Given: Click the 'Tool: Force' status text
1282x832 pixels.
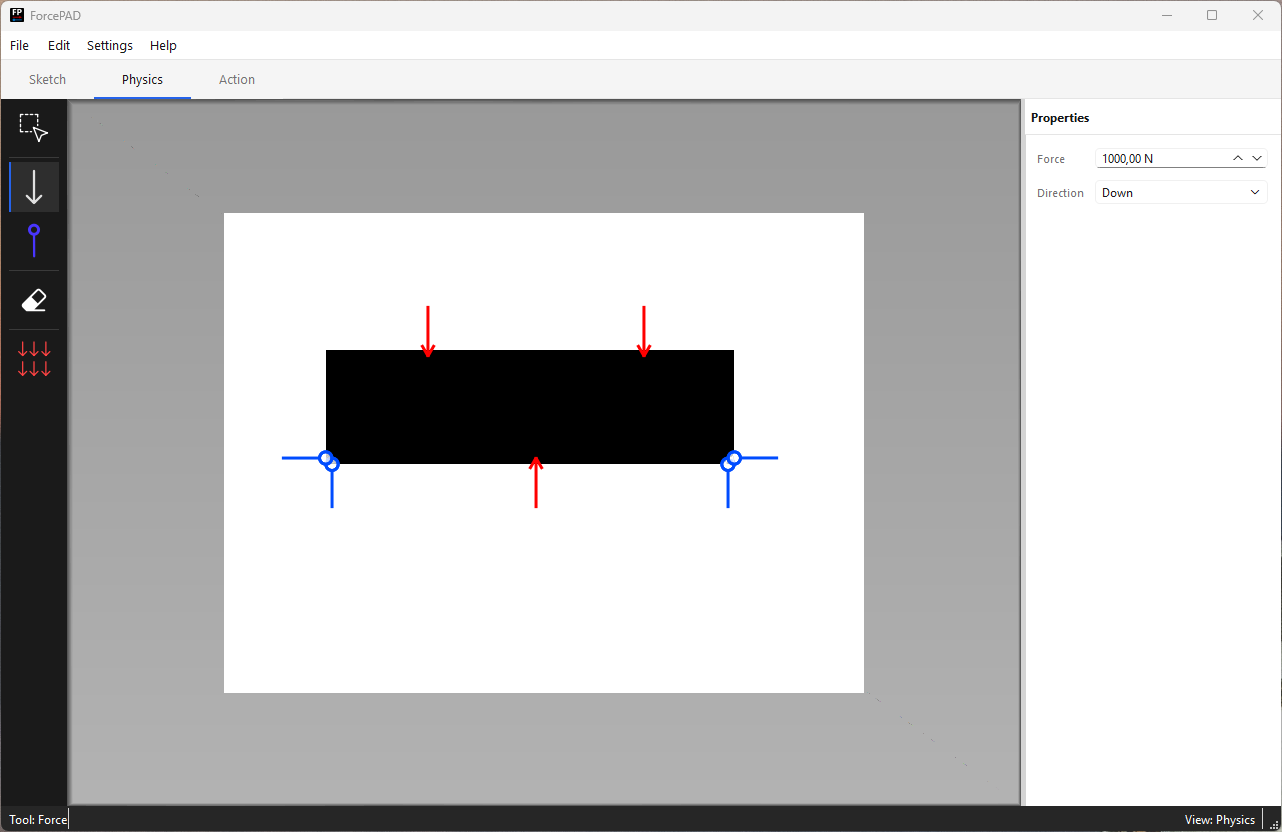Looking at the screenshot, I should pos(38,820).
